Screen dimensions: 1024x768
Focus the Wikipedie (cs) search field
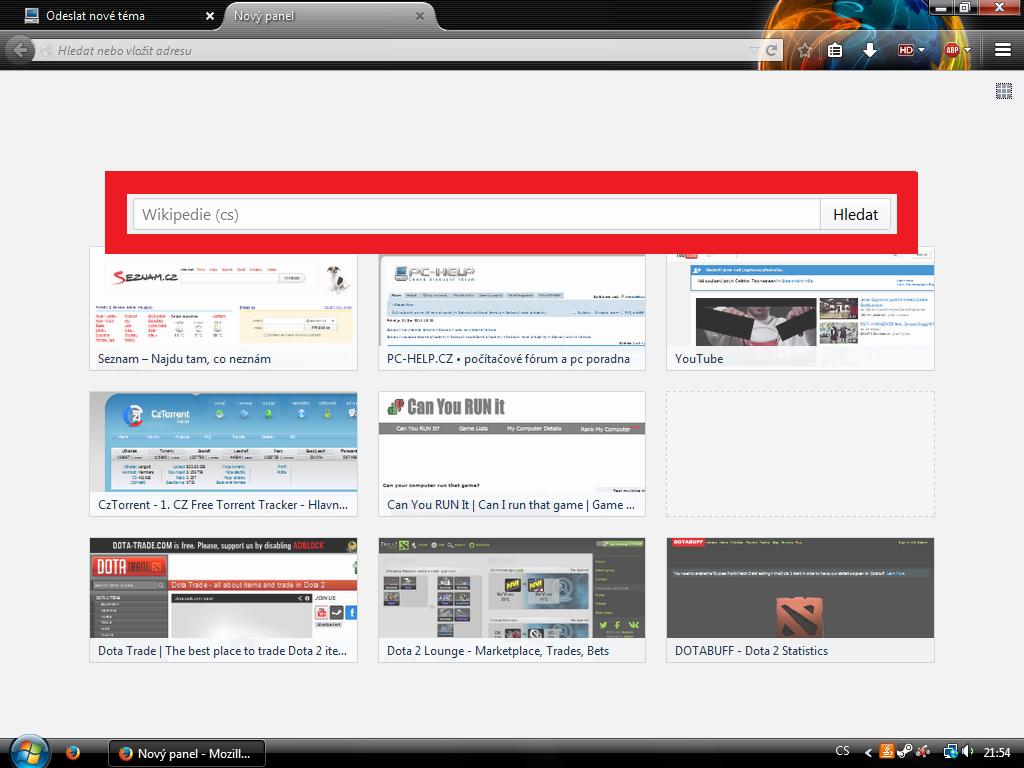coord(477,214)
